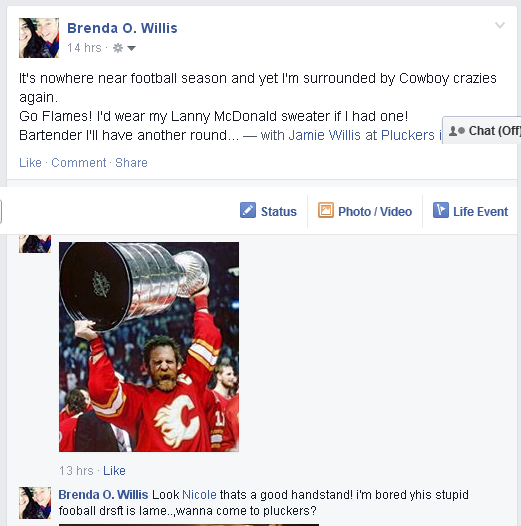The height and width of the screenshot is (526, 521).
Task: Click the Chat (Off) person icon
Action: [x=457, y=130]
